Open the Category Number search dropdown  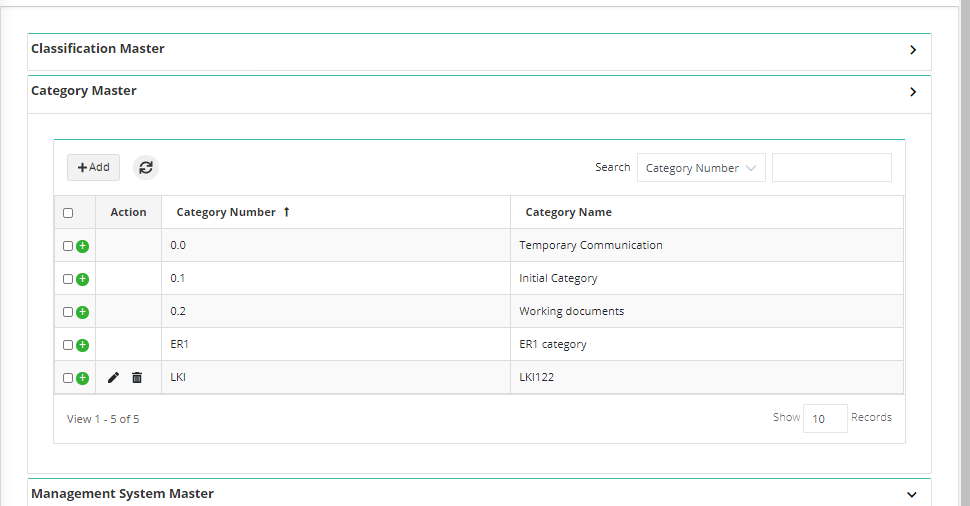[x=701, y=168]
